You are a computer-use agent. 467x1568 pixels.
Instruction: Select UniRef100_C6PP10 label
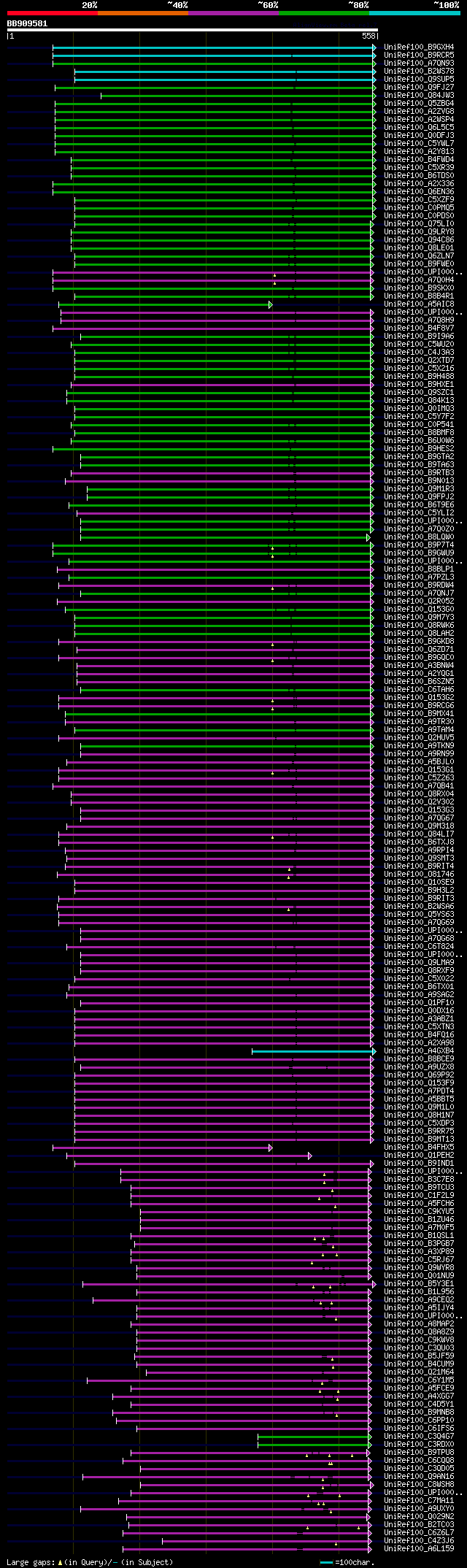(x=419, y=1421)
